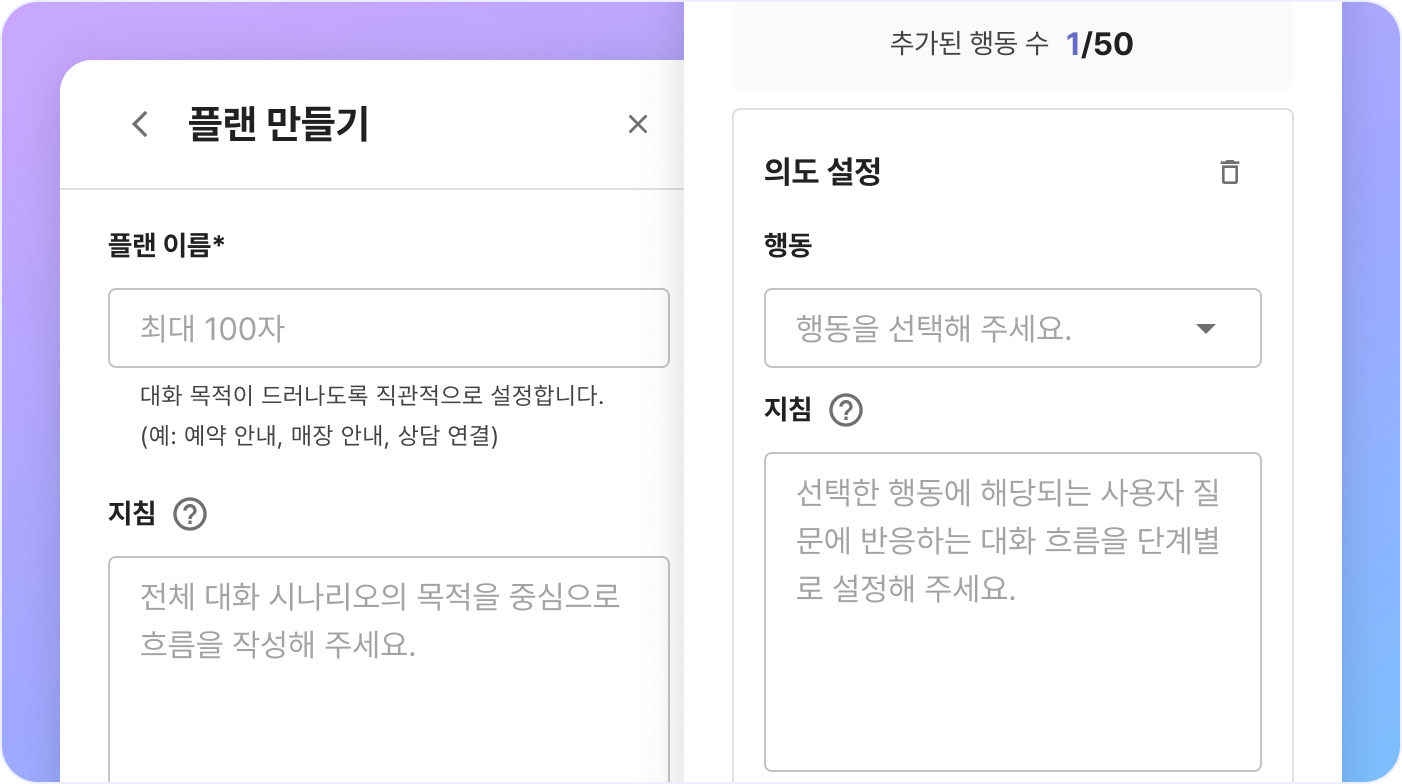Click the 1/50 action count value

(x=1099, y=45)
